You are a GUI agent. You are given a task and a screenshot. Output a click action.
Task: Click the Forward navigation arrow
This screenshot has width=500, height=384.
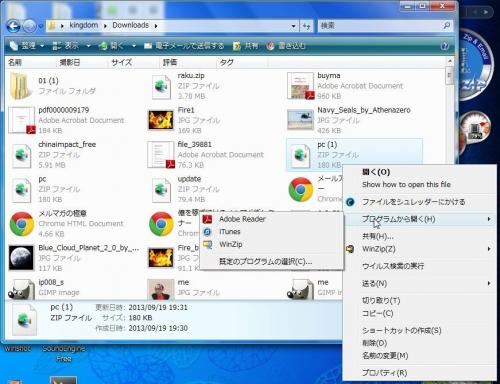(29, 26)
